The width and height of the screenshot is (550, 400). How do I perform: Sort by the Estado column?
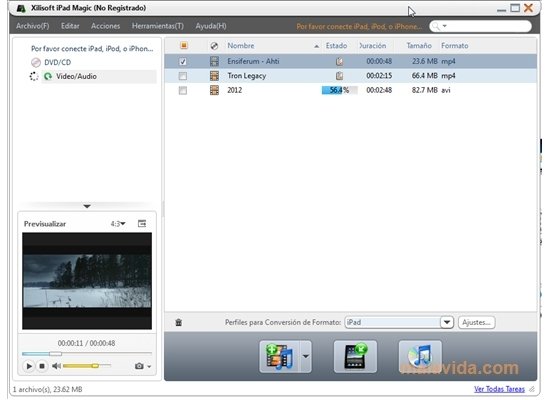click(x=336, y=46)
